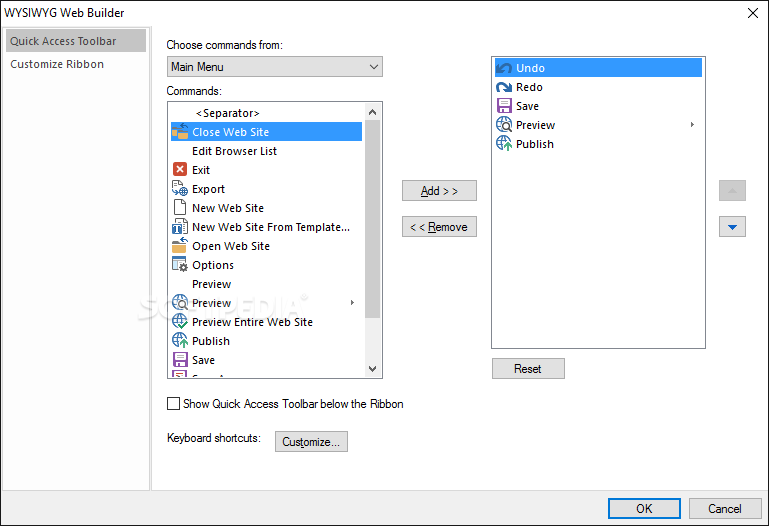Click the red Exit icon
The width and height of the screenshot is (769, 526).
coord(180,170)
